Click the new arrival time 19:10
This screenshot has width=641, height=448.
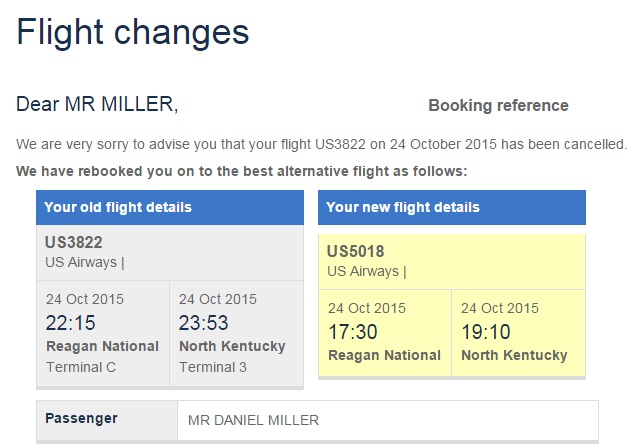485,331
